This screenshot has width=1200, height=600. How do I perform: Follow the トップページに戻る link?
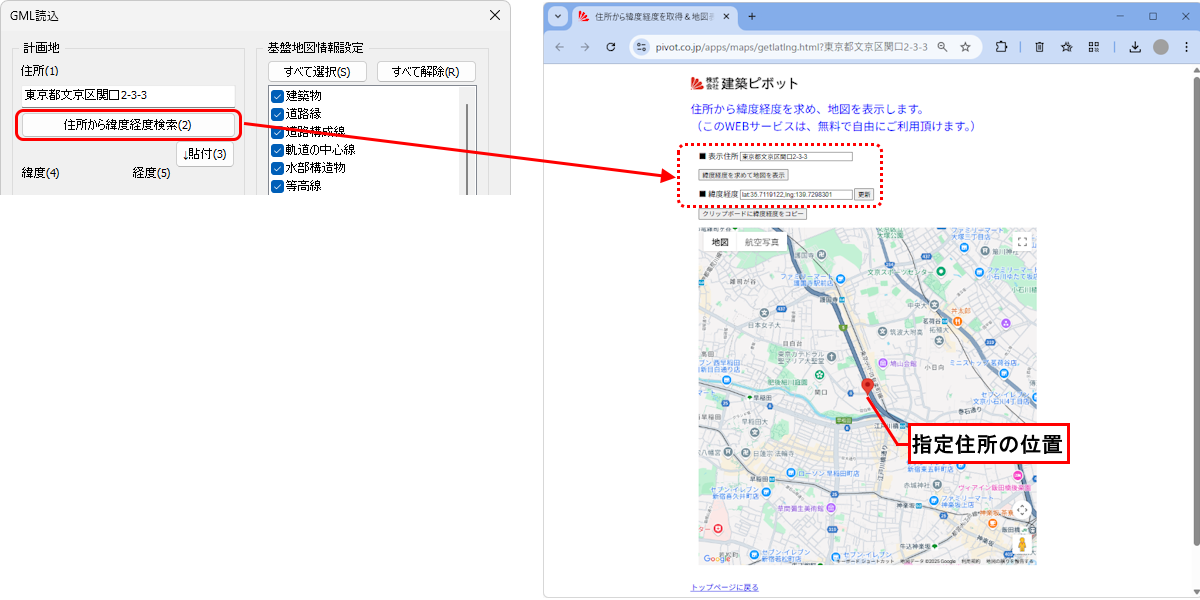[x=725, y=587]
